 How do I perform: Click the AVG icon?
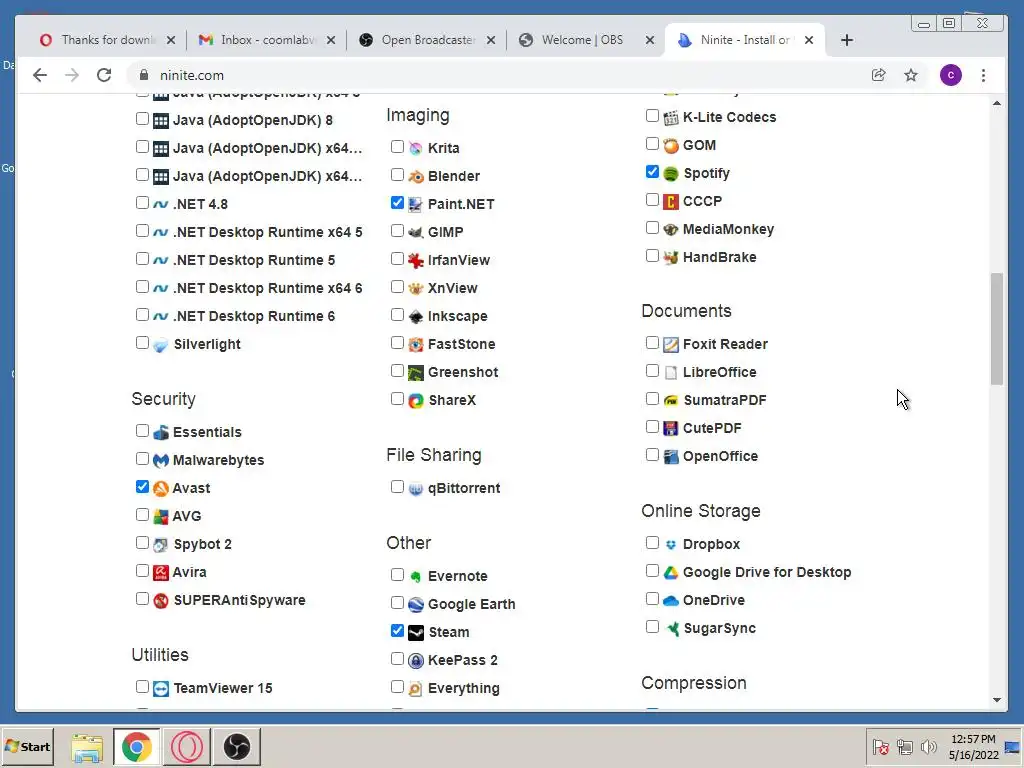click(161, 517)
